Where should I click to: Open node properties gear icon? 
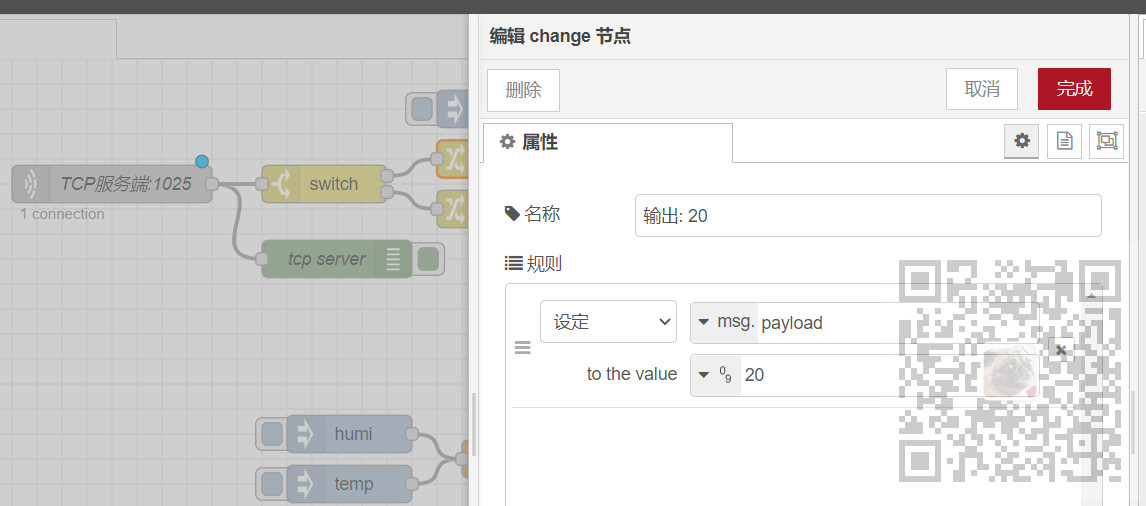tap(1021, 142)
